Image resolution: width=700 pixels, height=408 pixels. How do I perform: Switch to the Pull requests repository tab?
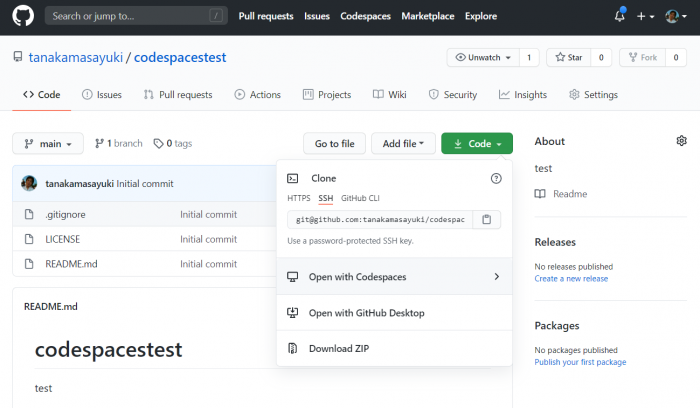click(x=178, y=95)
